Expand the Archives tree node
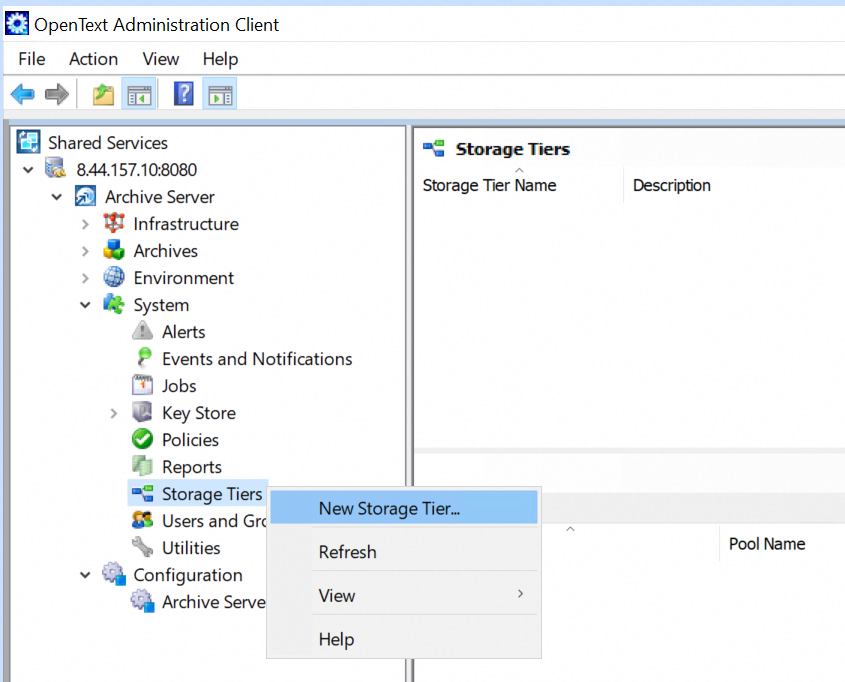 [x=85, y=251]
